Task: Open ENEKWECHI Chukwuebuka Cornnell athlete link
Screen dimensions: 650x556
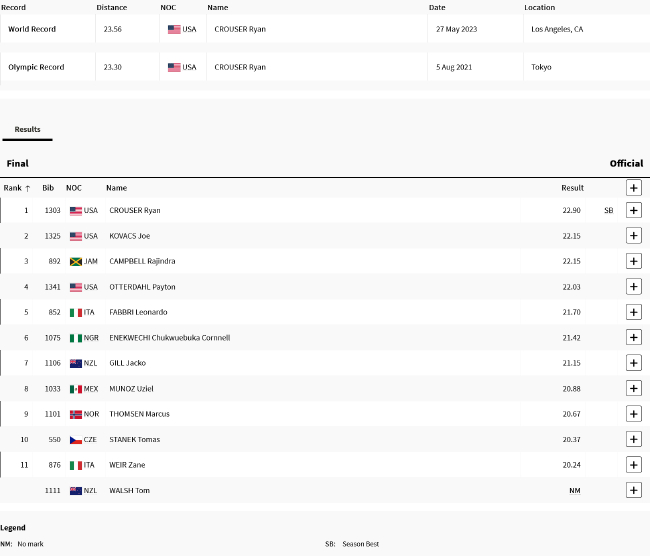Action: click(170, 338)
